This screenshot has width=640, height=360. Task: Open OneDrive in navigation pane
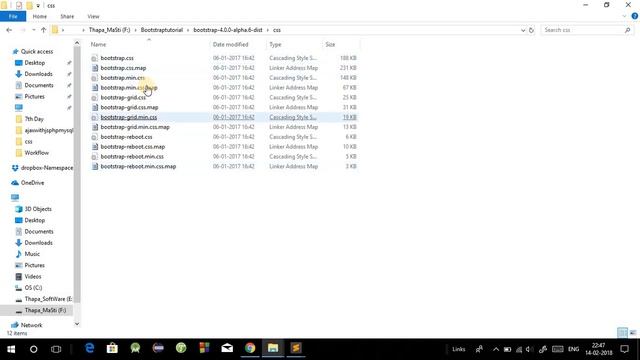coord(32,183)
